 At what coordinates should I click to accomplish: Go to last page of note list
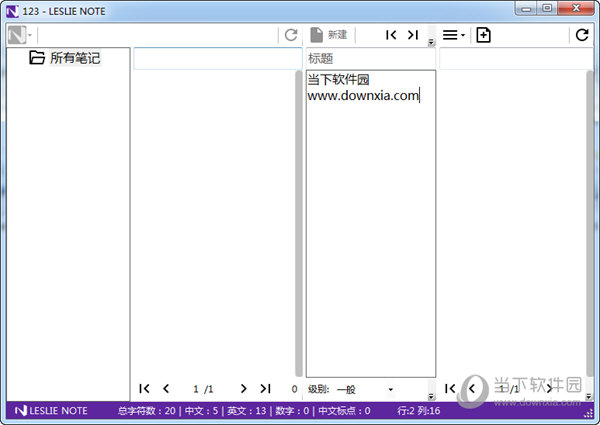[265, 389]
